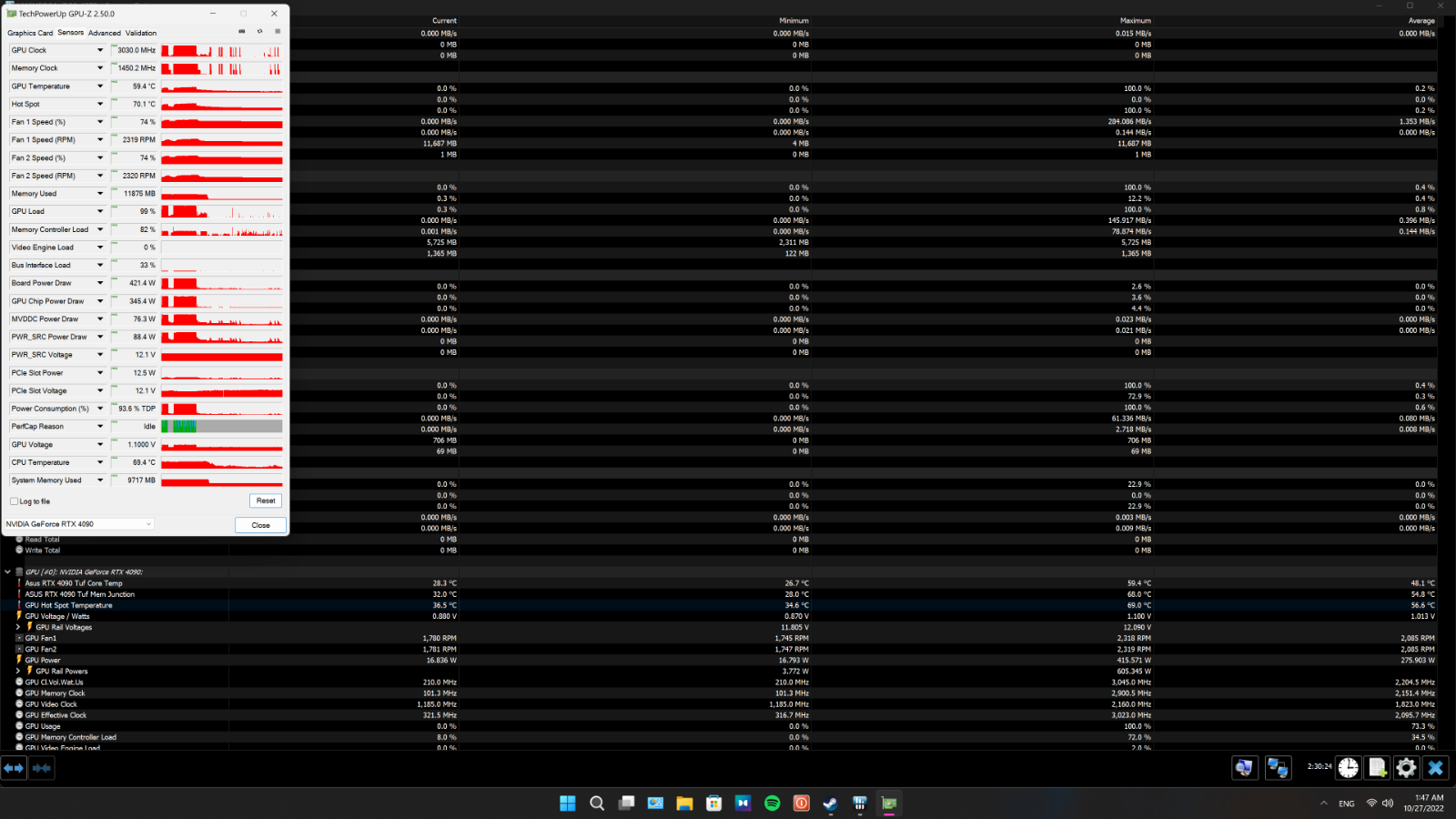This screenshot has width=1456, height=819.
Task: Select the Asus RTX 4090 Tuf Core Temp row
Action: [719, 583]
